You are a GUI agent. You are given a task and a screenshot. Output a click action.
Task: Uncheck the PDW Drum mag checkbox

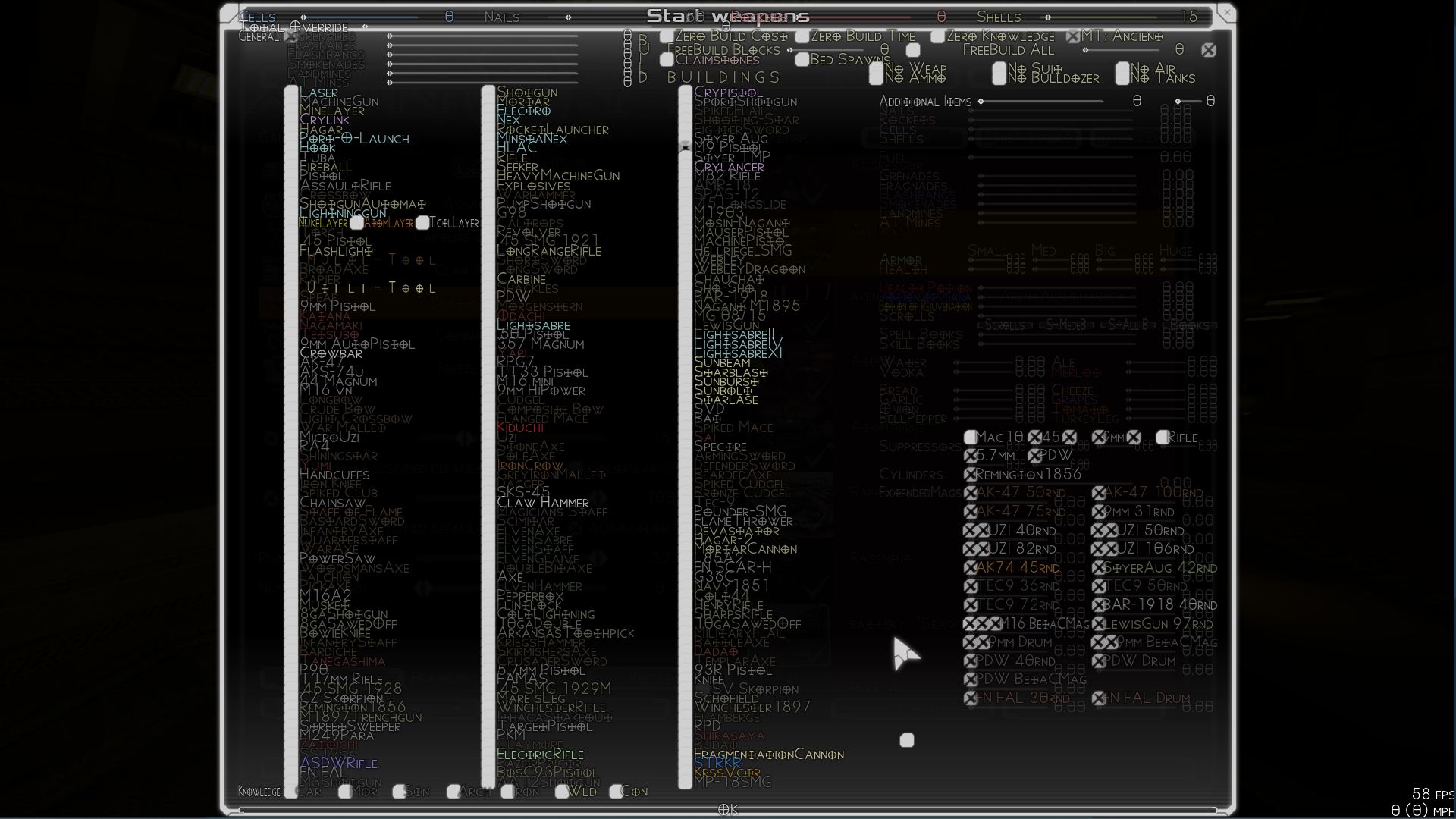coord(1100,661)
